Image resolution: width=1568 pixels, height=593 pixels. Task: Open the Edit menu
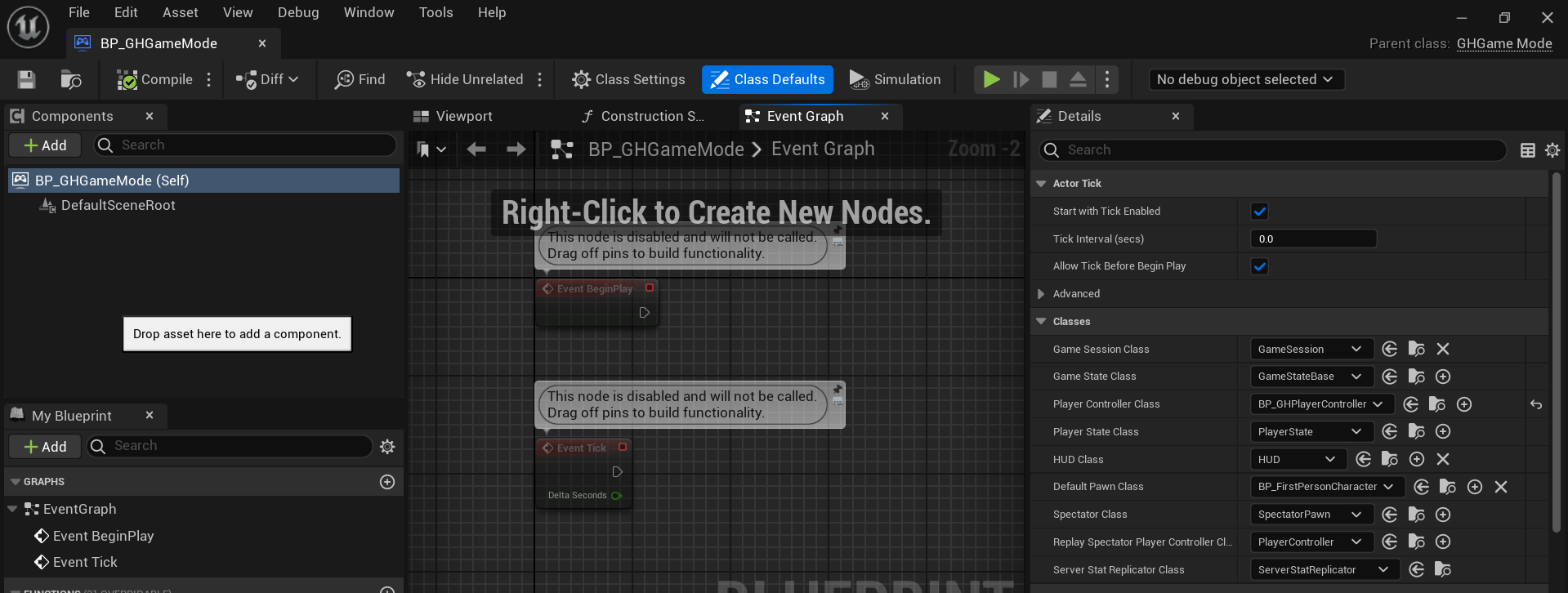[x=126, y=12]
